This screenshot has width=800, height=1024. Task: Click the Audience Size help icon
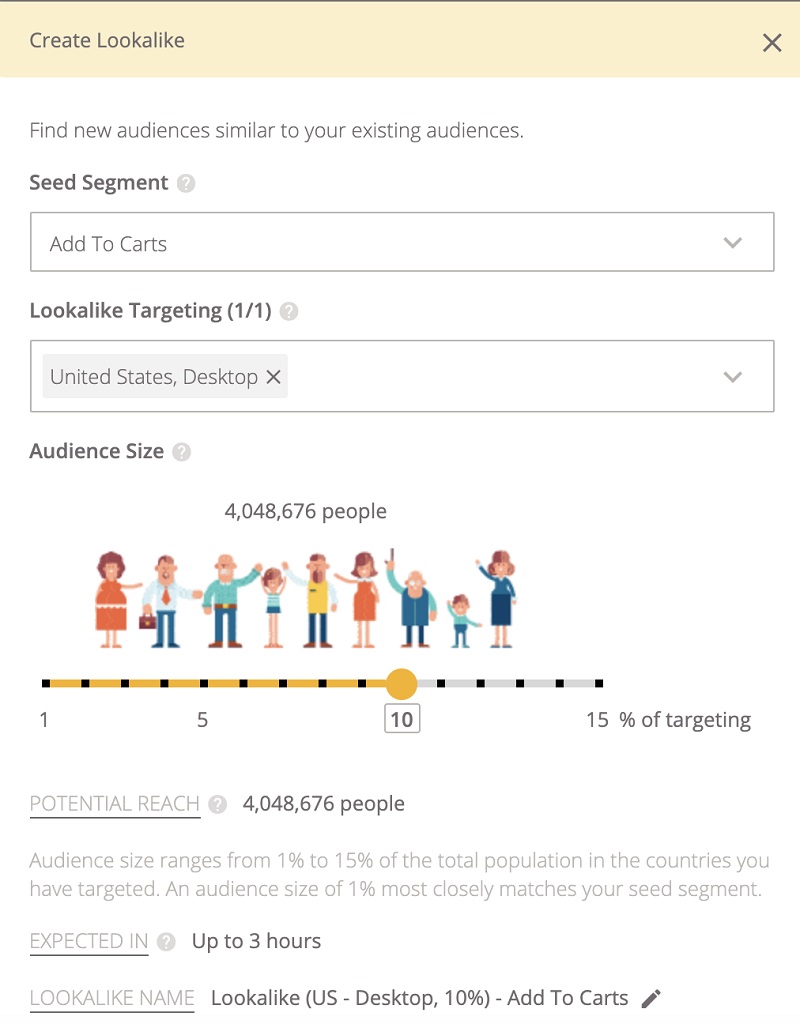(181, 452)
